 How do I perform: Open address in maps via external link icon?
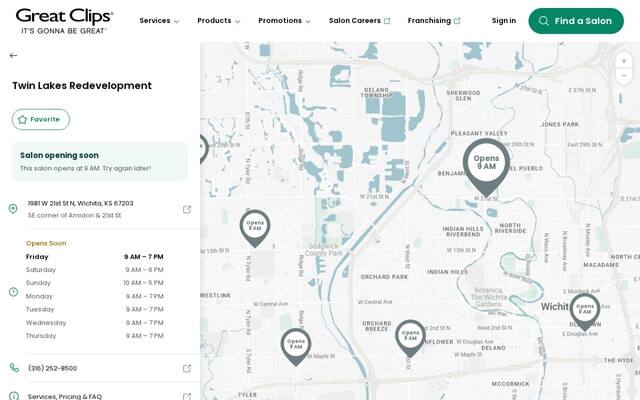pos(187,209)
